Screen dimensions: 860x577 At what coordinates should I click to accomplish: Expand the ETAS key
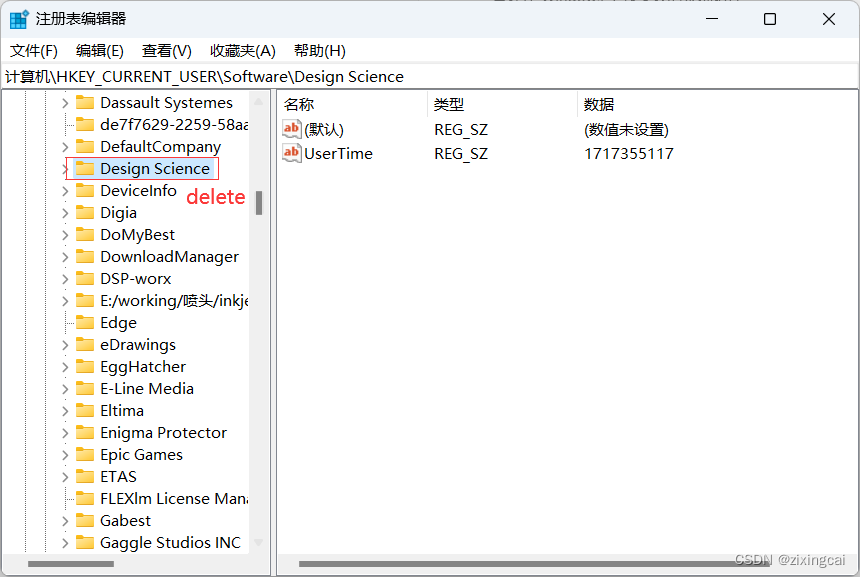coord(65,477)
